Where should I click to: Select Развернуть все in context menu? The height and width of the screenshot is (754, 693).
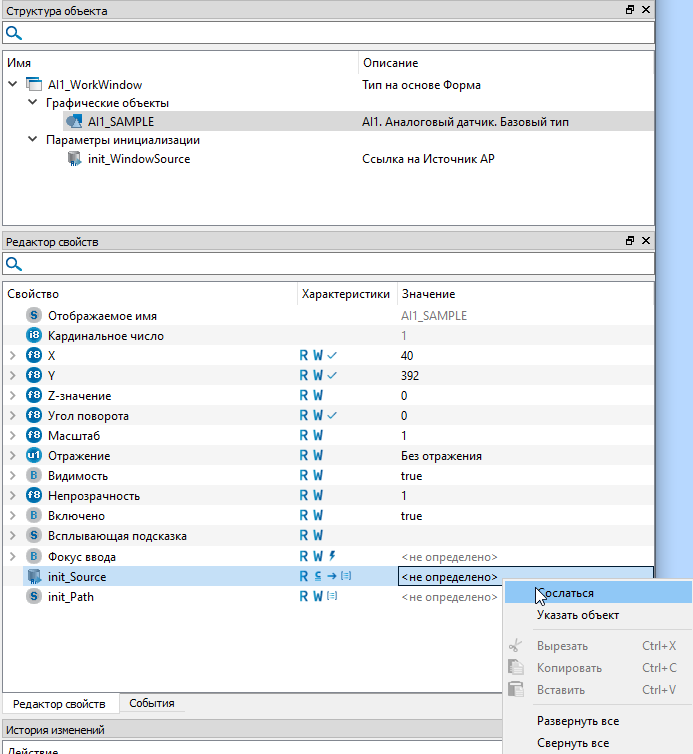[577, 721]
